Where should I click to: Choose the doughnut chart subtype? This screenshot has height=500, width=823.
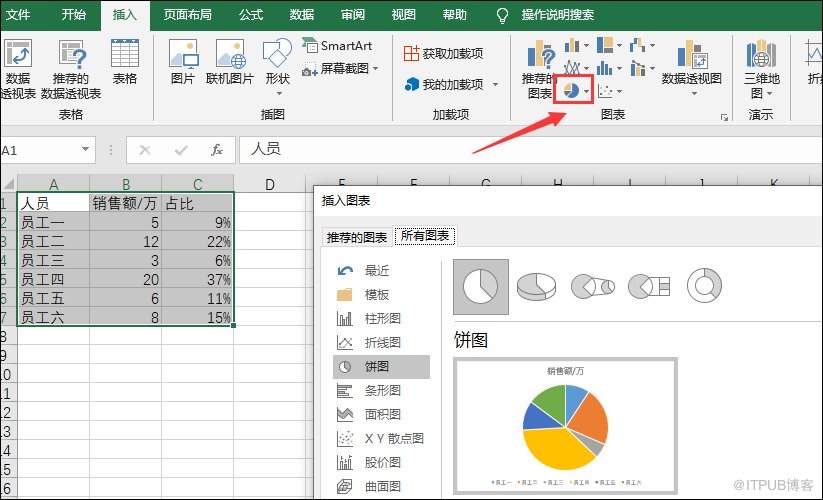click(705, 287)
